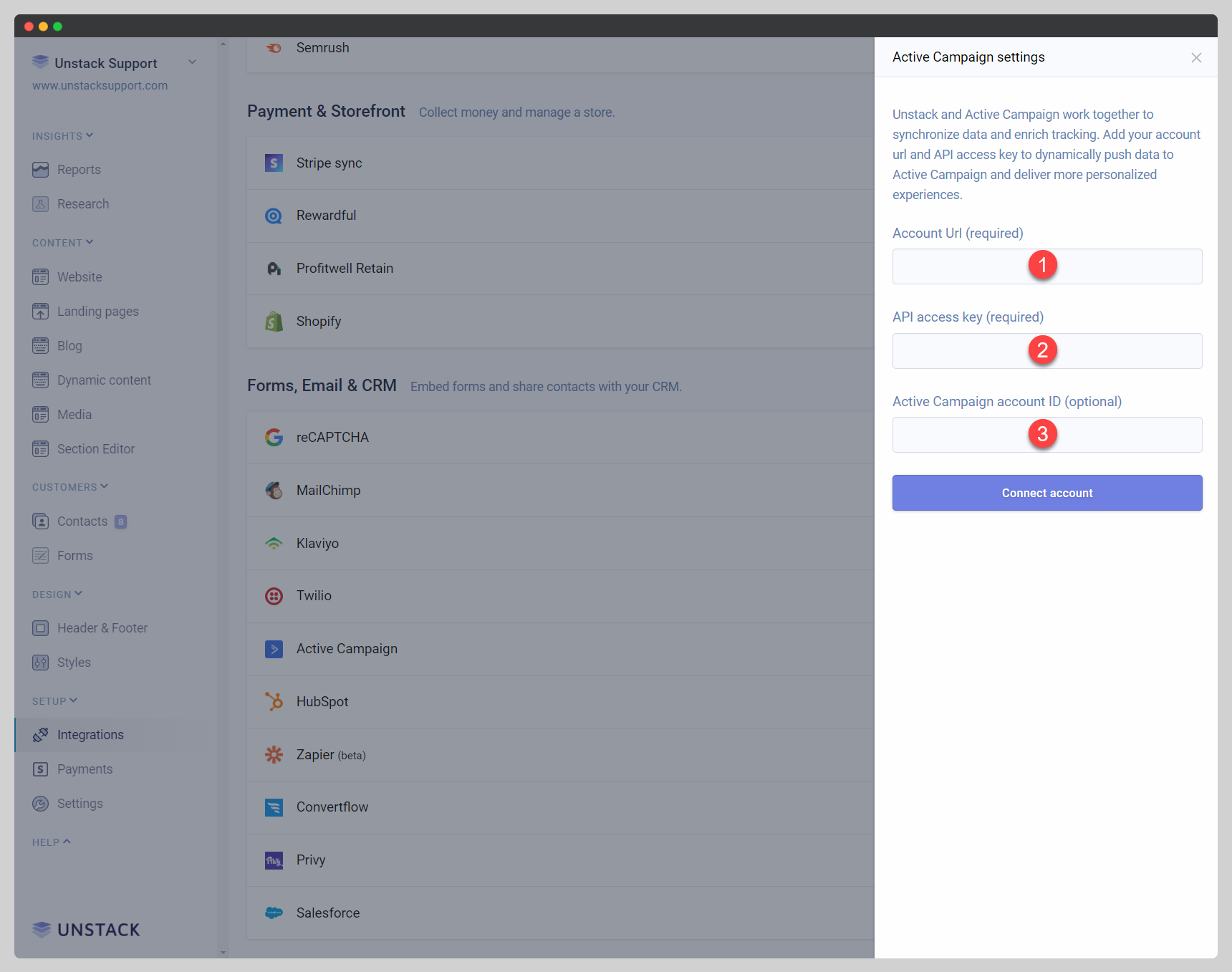Close the Active Campaign settings panel

1195,58
